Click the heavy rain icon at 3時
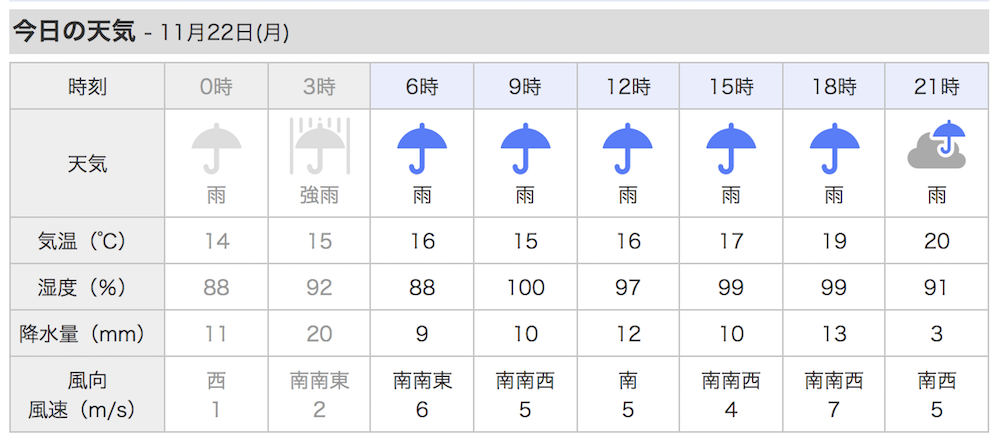 (x=320, y=147)
